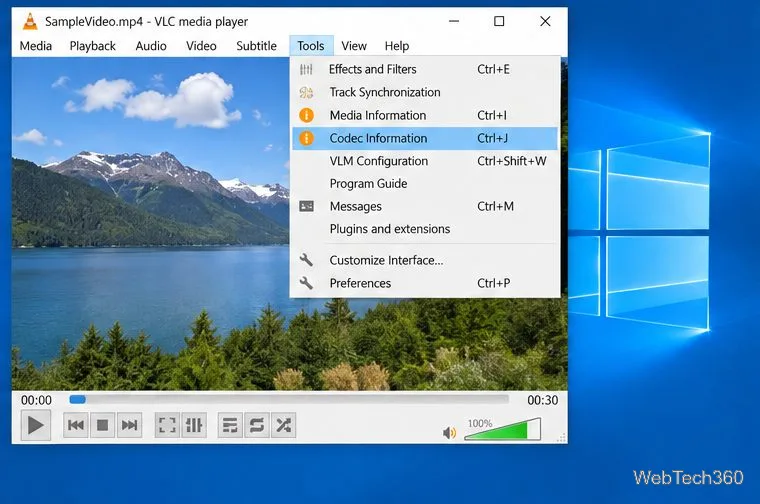
Task: Click the Preferences wrench icon
Action: [x=306, y=283]
